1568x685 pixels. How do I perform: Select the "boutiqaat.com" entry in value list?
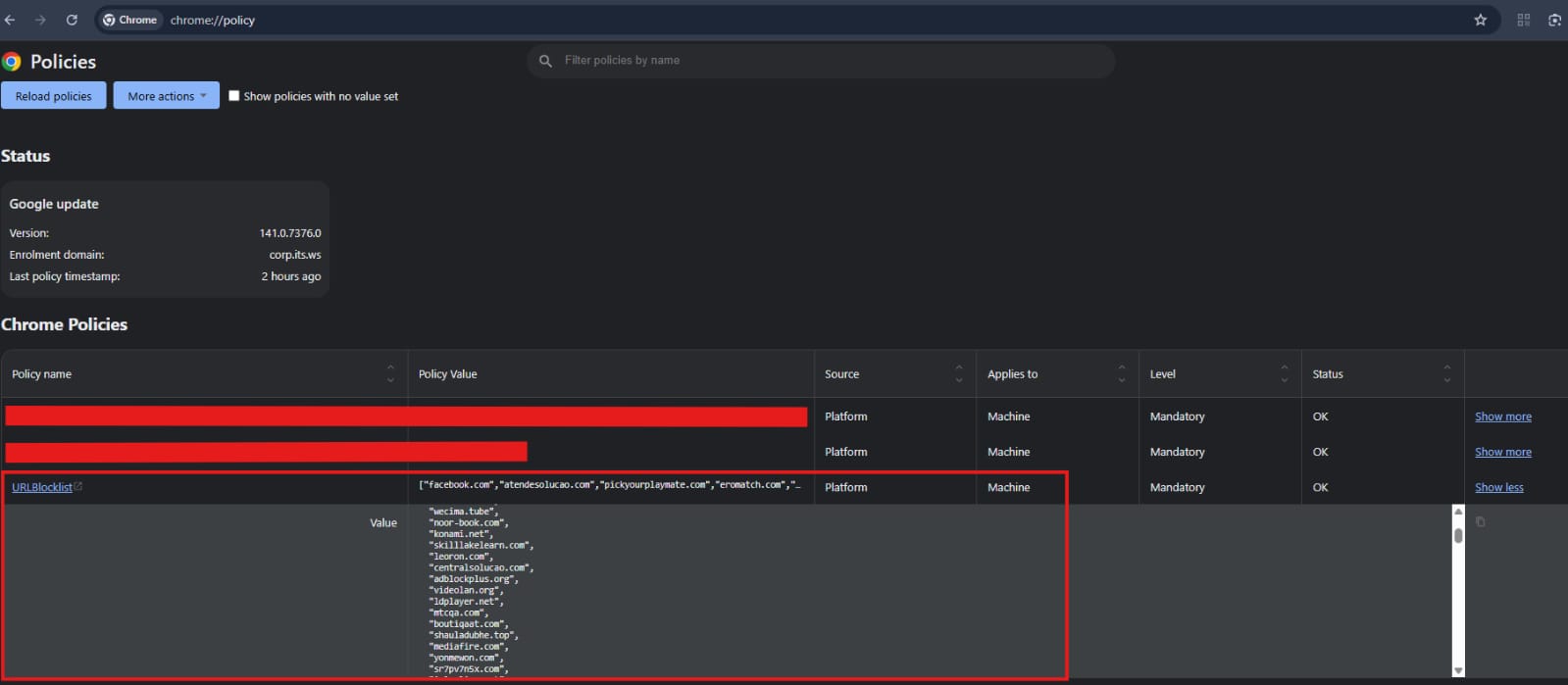click(469, 624)
